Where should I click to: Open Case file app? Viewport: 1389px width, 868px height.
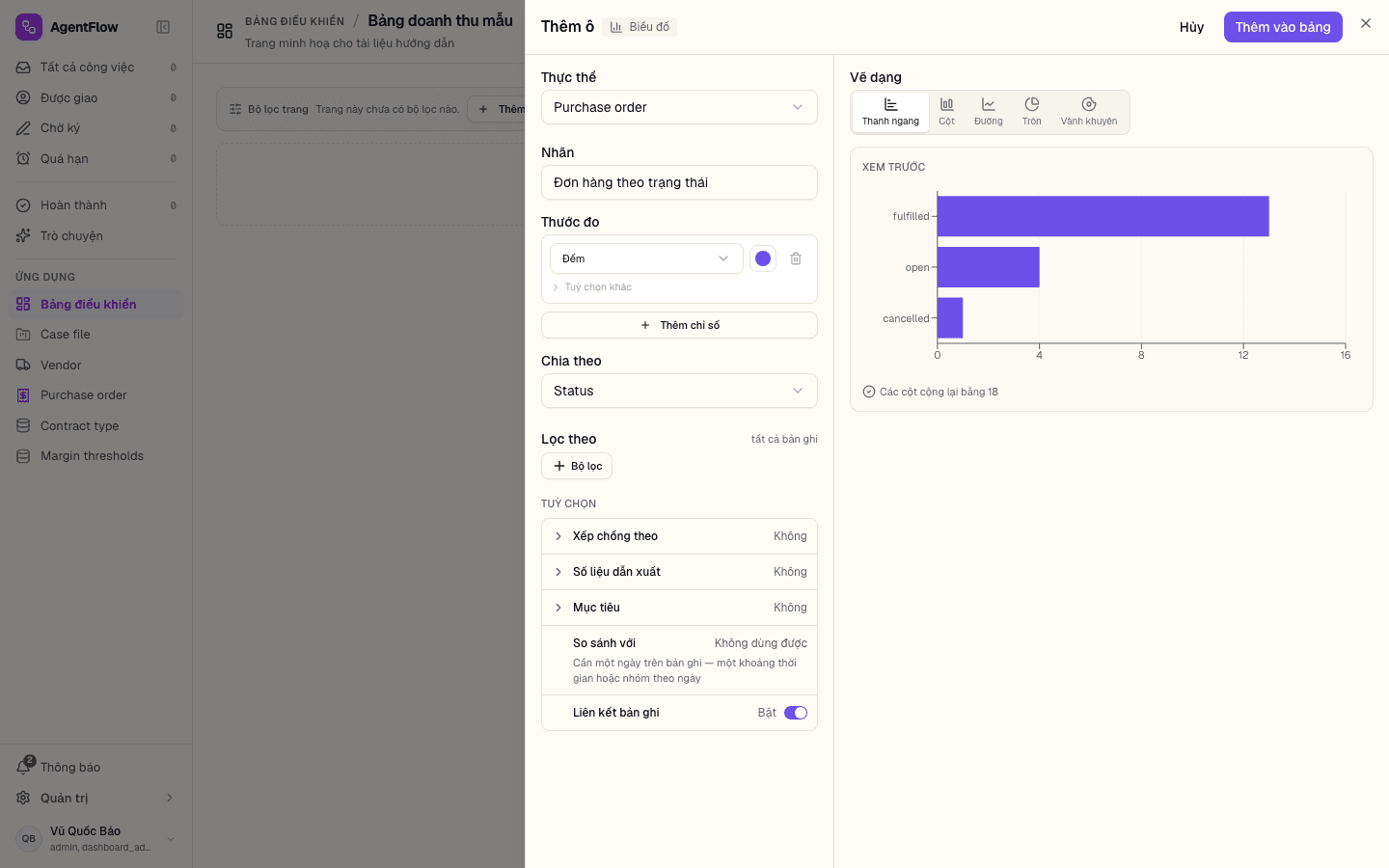pos(96,335)
